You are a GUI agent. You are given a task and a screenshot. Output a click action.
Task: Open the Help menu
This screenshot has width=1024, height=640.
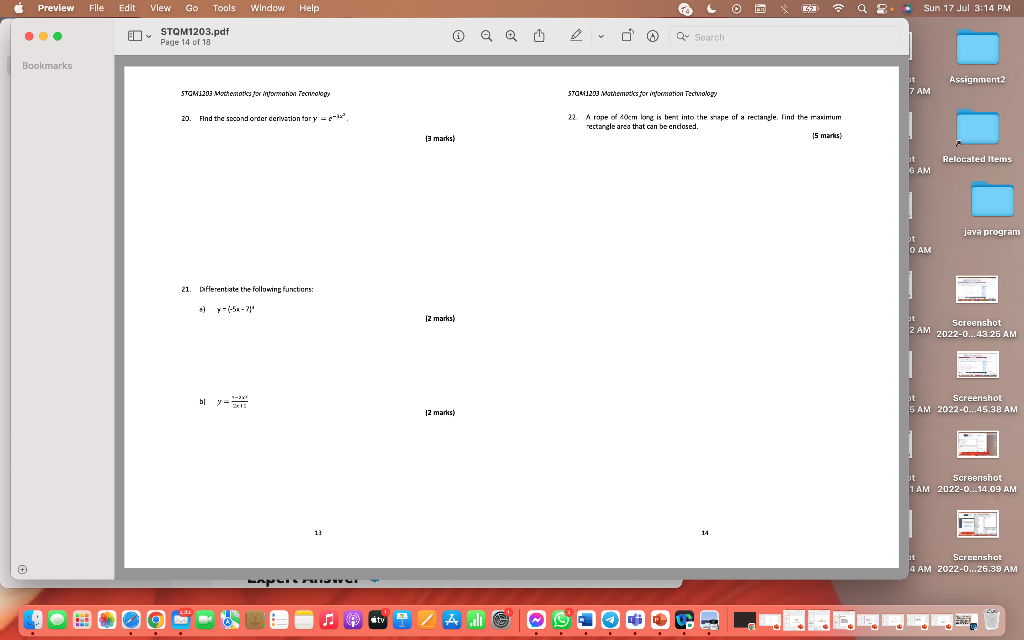pyautogui.click(x=309, y=8)
